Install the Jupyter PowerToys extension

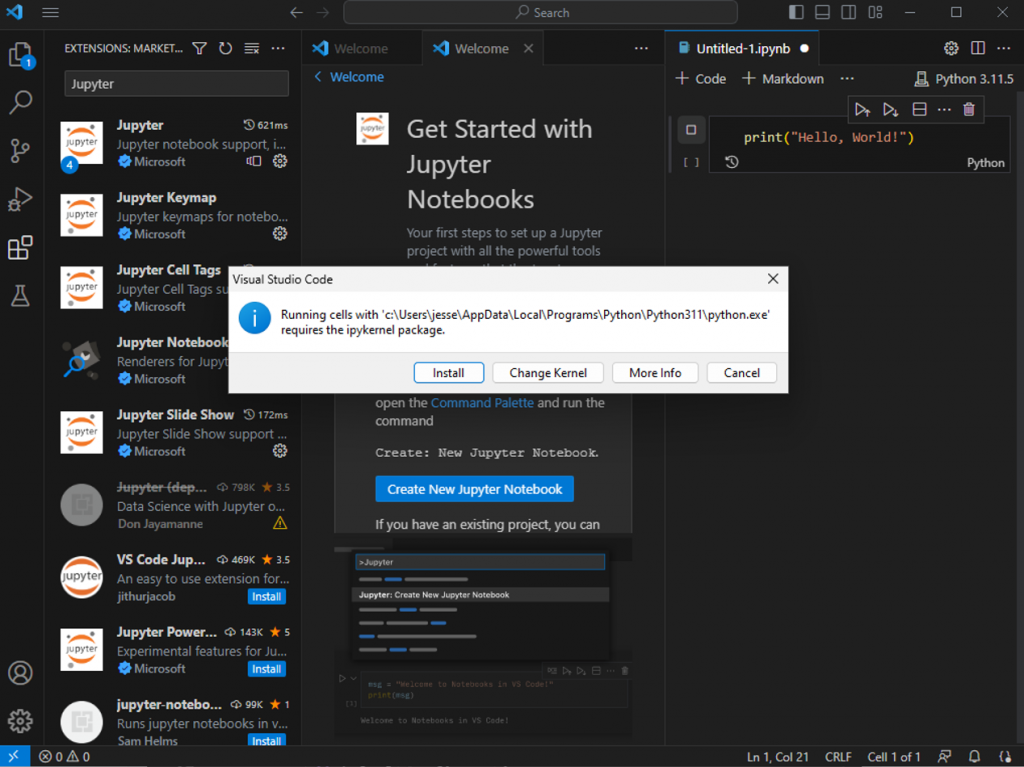pos(266,669)
